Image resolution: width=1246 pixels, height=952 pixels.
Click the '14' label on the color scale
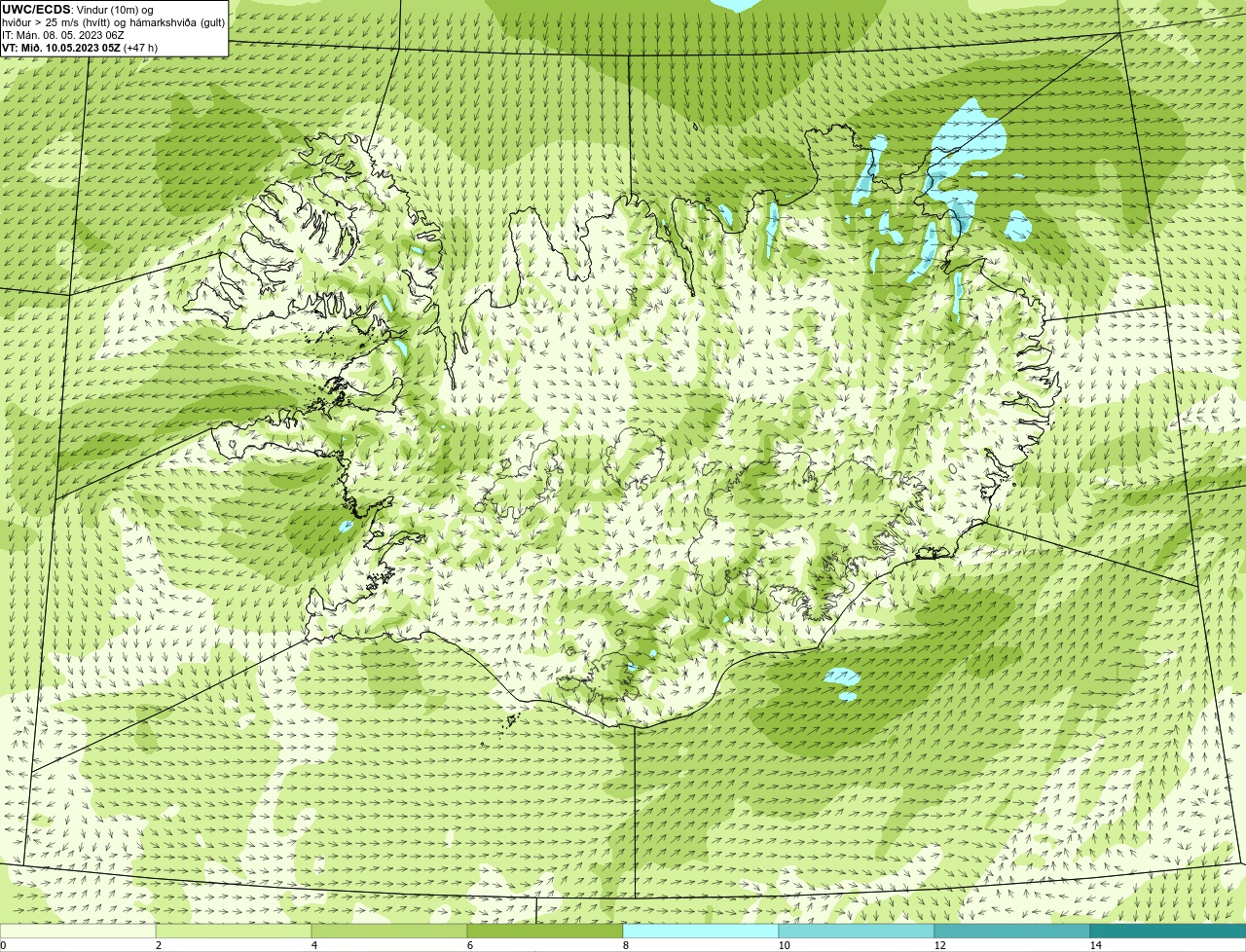coord(1095,945)
